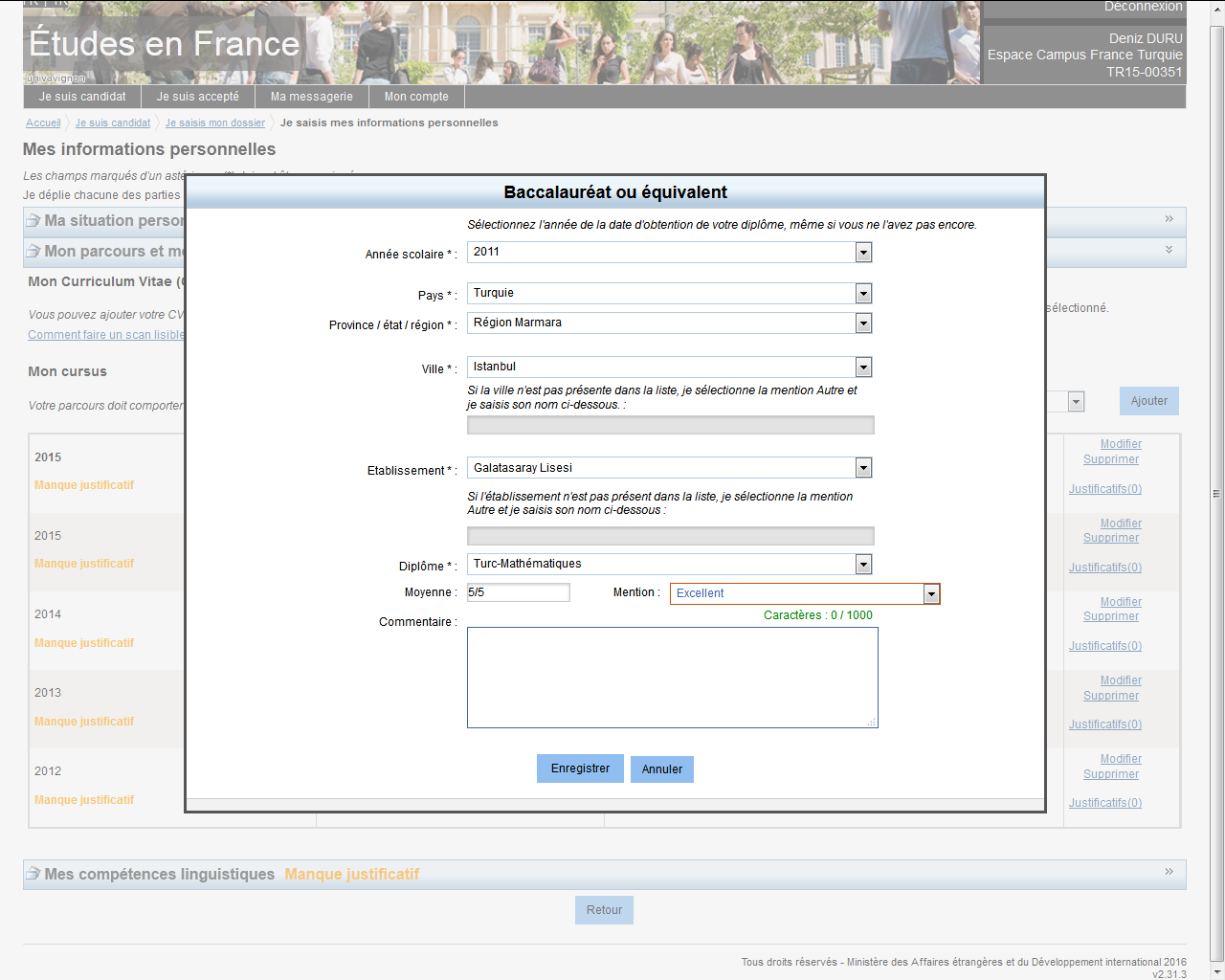Click the Mon parcours header icon
1225x980 pixels.
click(33, 251)
